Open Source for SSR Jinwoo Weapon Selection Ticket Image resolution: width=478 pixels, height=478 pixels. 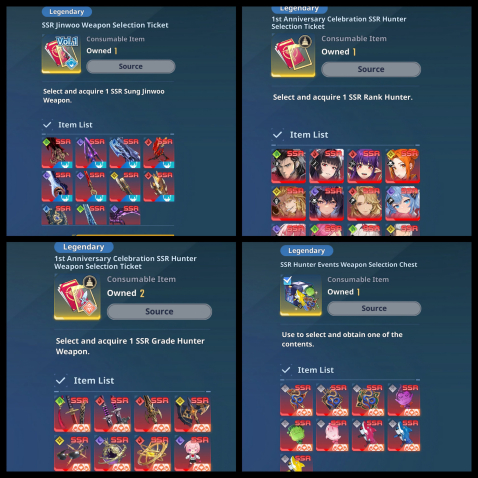131,66
